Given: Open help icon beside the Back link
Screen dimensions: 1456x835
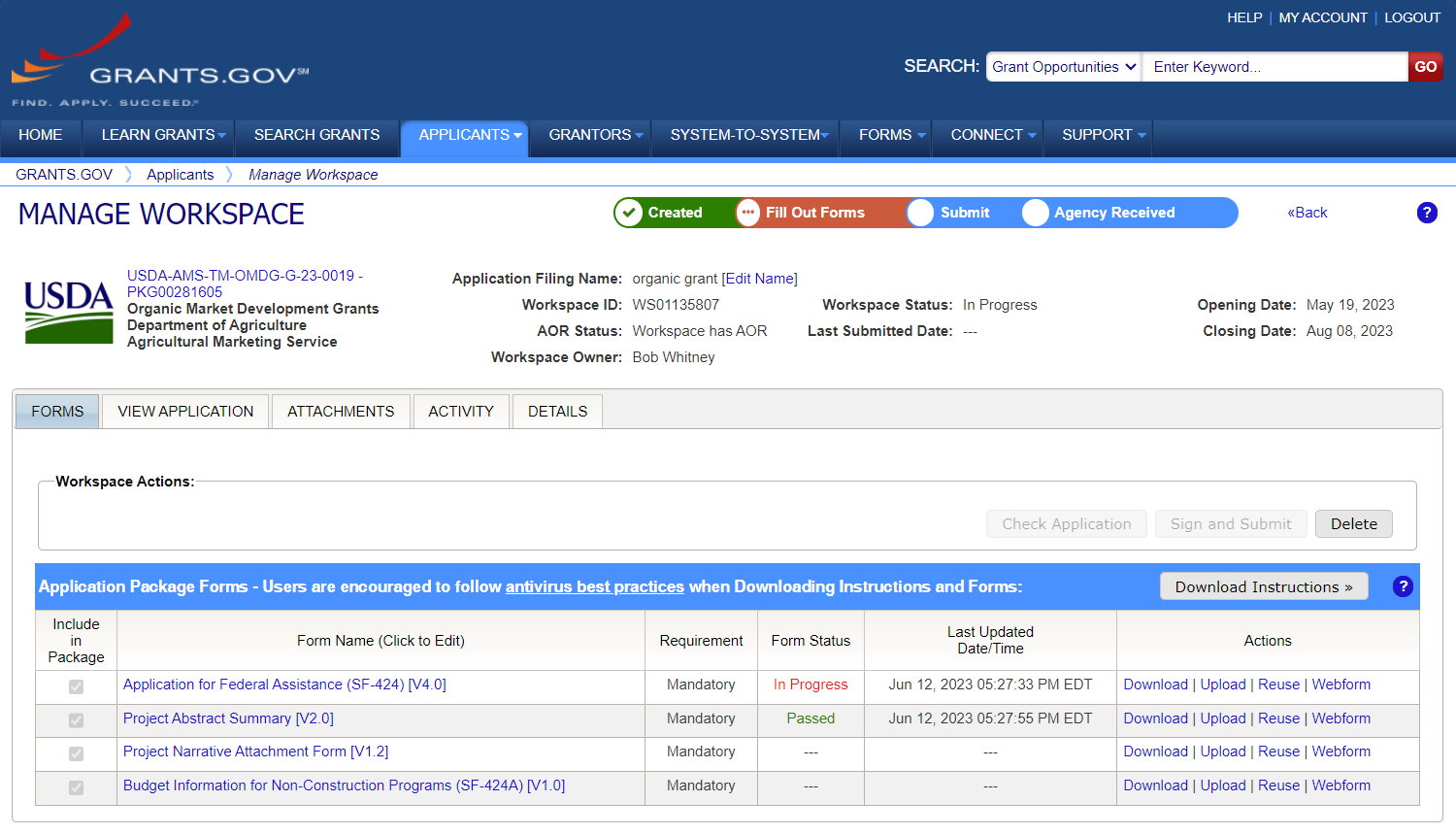Looking at the screenshot, I should [1426, 213].
